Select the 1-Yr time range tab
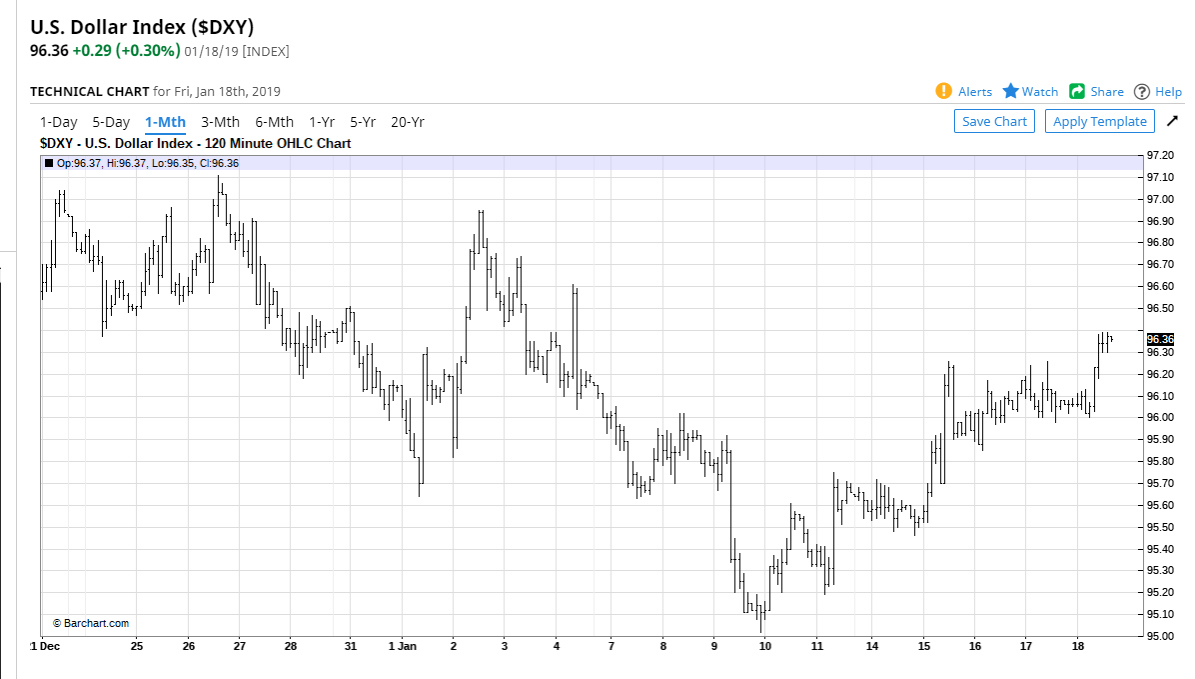The image size is (1195, 679). point(322,122)
